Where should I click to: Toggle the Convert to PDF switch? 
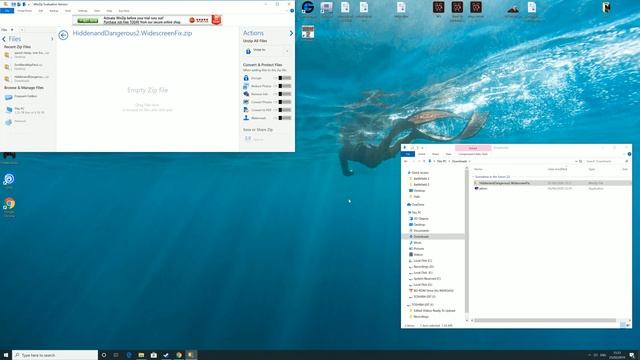285,110
